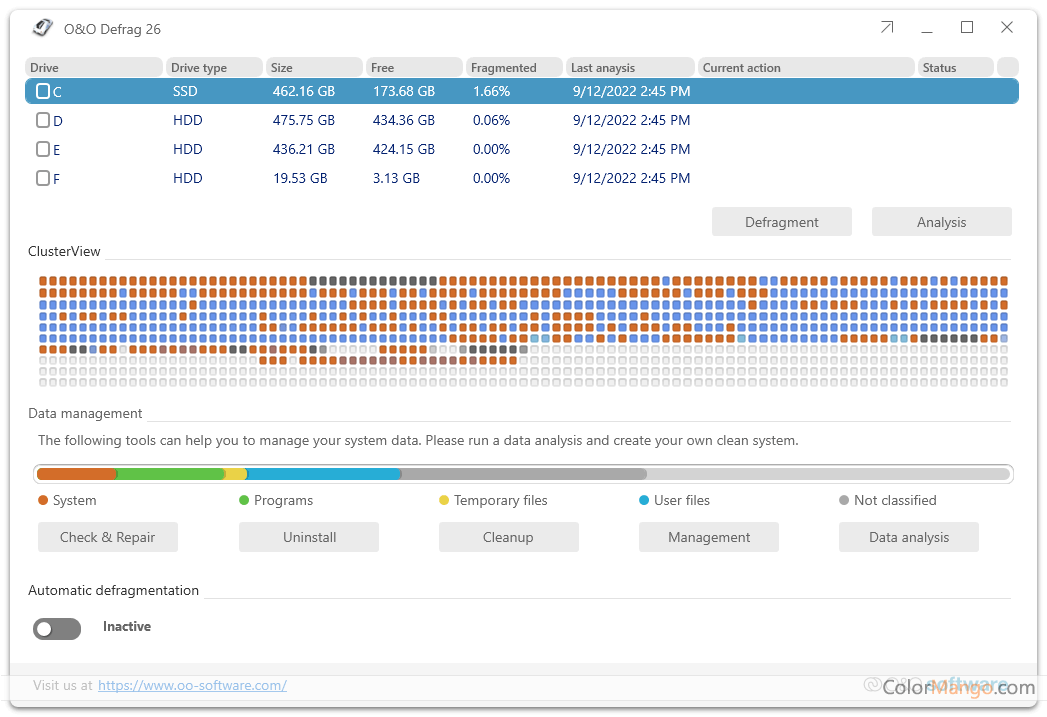Click the Data management section heading
Viewport: 1047px width, 717px height.
(x=85, y=413)
